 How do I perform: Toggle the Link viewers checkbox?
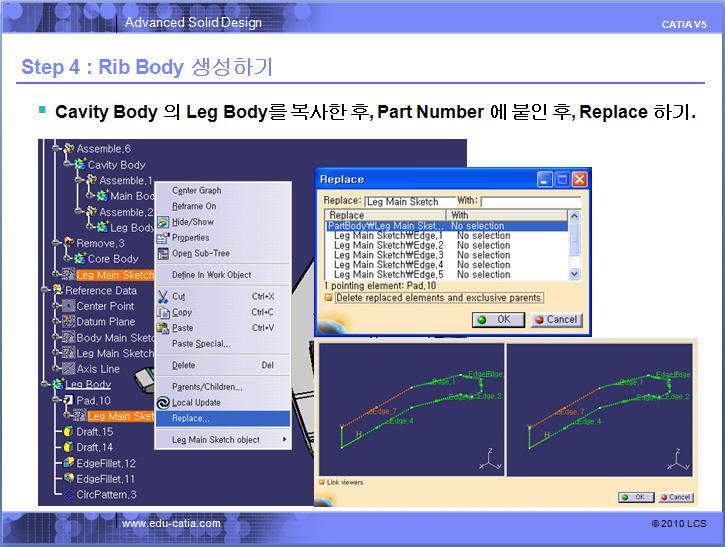(x=321, y=482)
